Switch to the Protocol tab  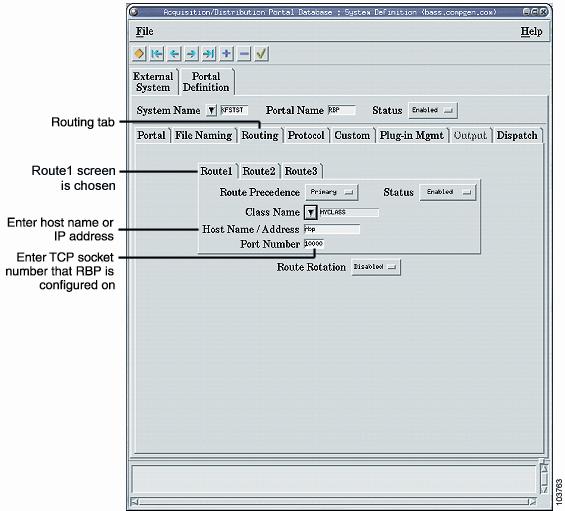[x=306, y=135]
